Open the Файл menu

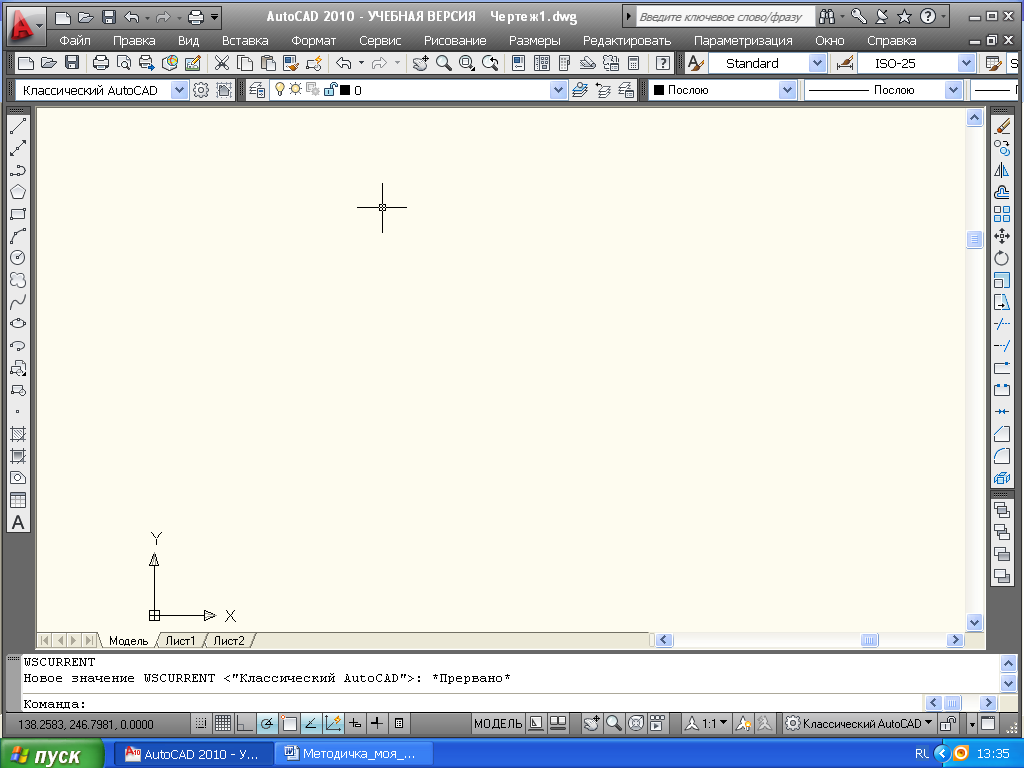click(75, 40)
